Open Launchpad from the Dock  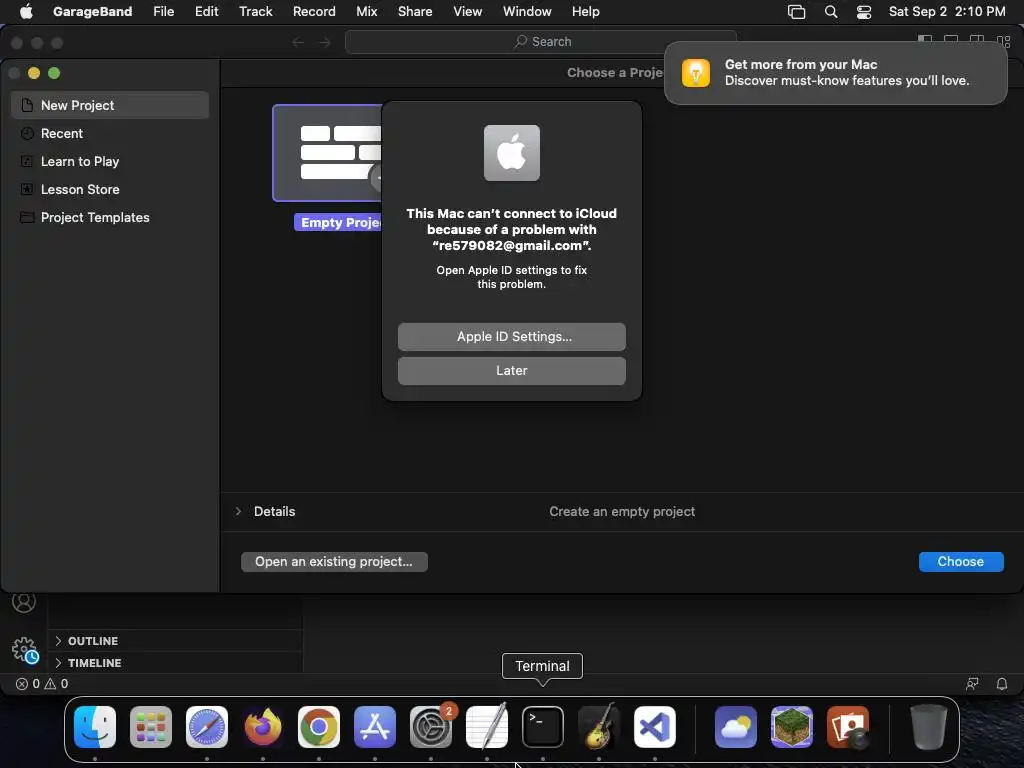[x=151, y=727]
